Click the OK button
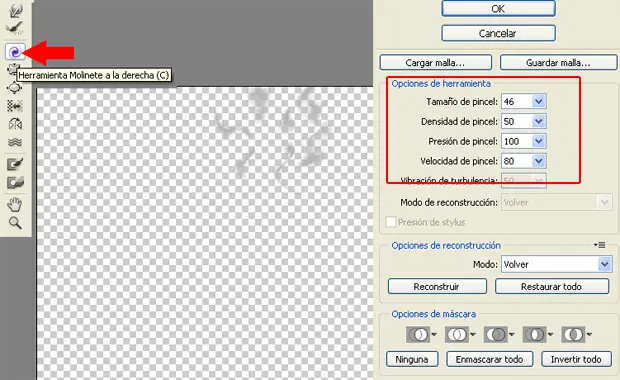 pyautogui.click(x=498, y=9)
